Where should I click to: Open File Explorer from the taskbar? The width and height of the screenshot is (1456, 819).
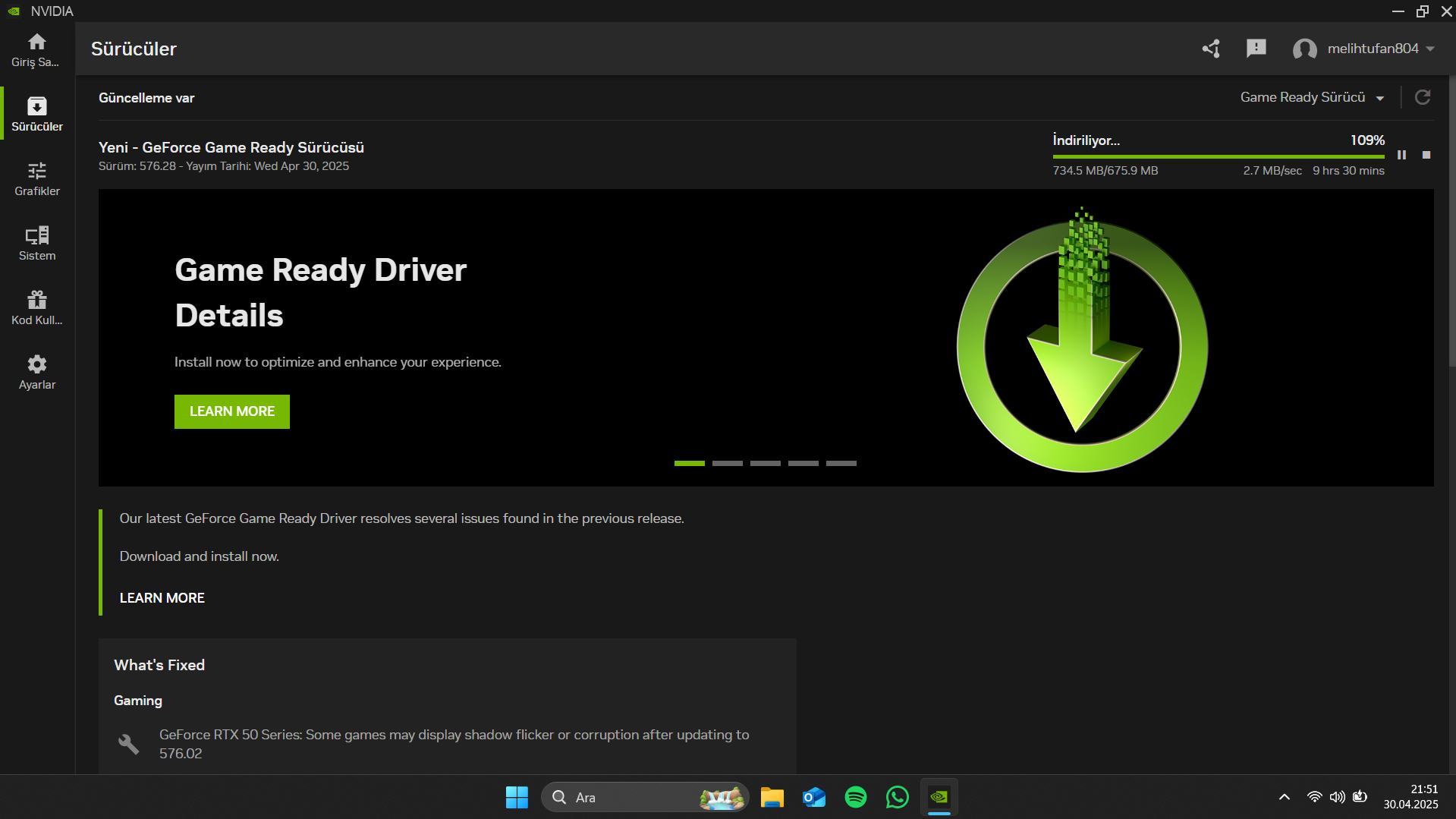(772, 797)
